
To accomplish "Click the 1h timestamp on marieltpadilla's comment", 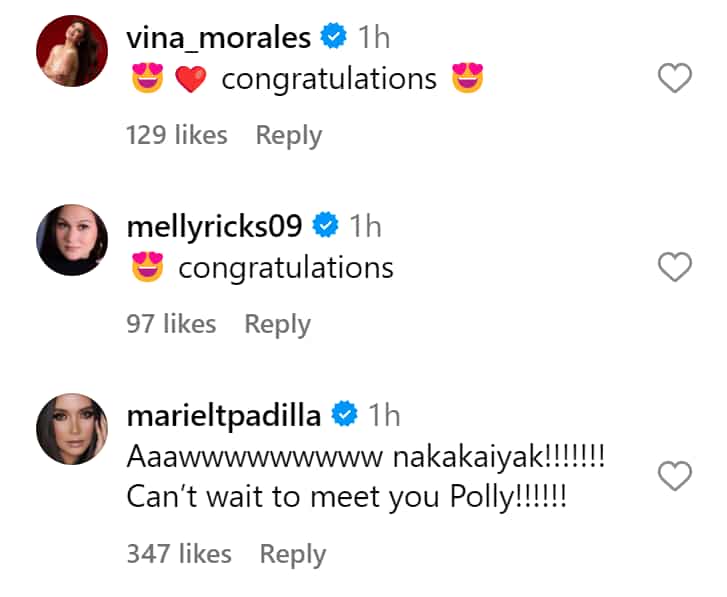I will point(384,415).
